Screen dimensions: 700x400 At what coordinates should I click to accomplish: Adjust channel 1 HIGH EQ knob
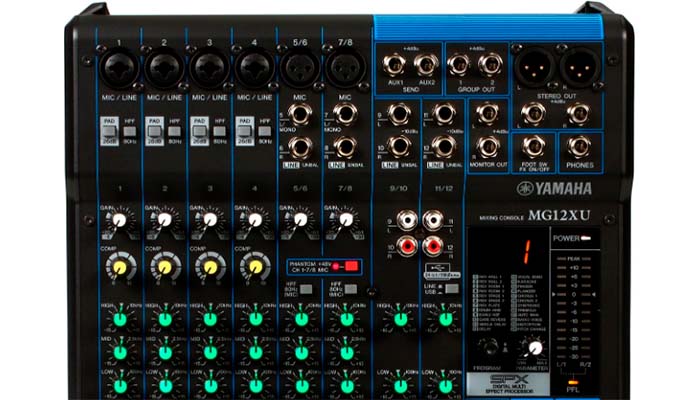[x=120, y=319]
